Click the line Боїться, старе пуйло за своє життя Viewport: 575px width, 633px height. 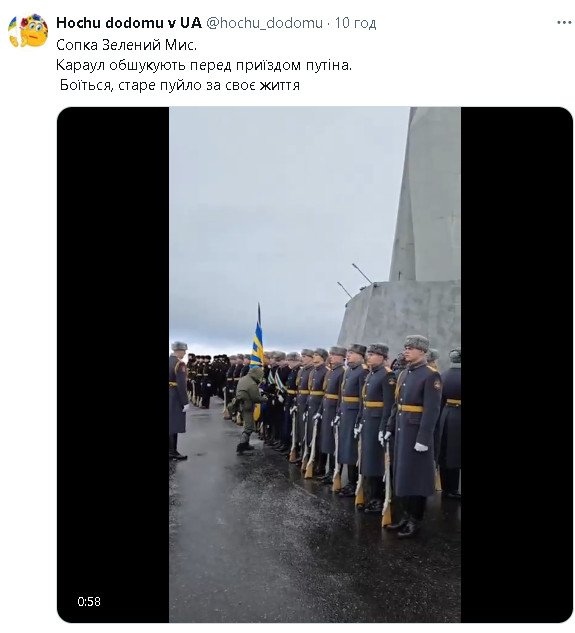tap(180, 85)
